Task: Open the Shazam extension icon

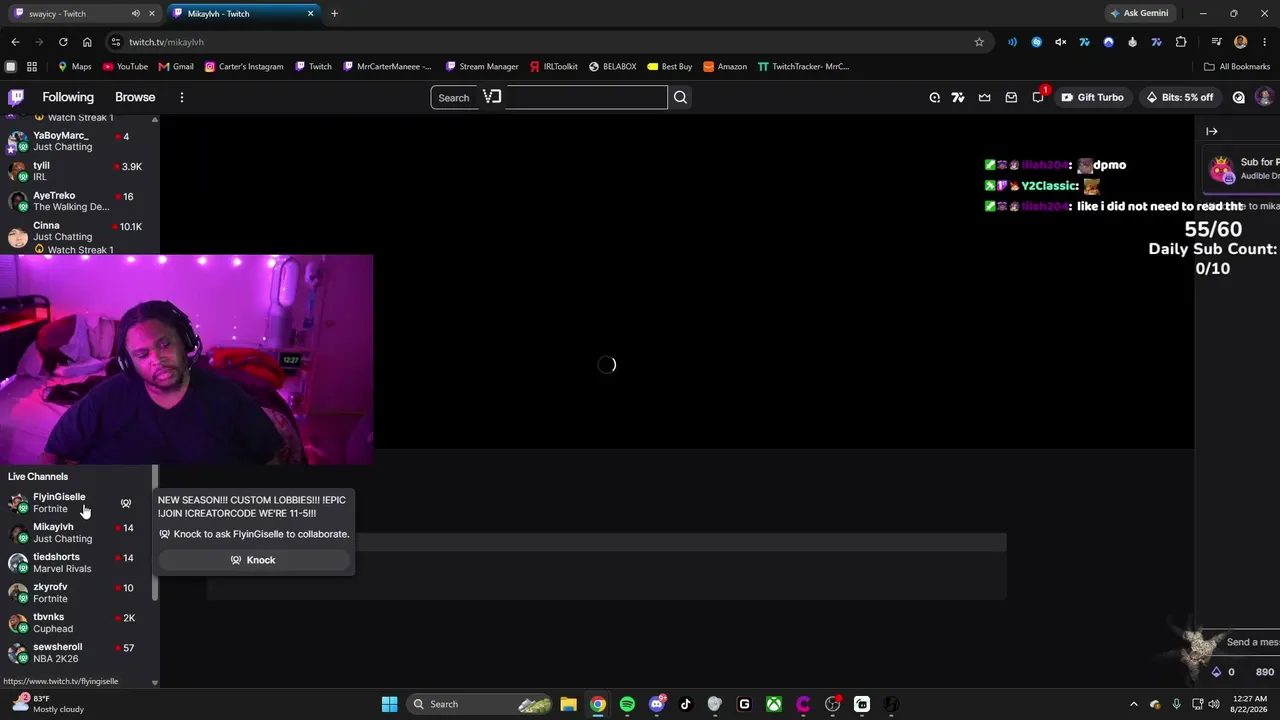Action: (x=1036, y=42)
